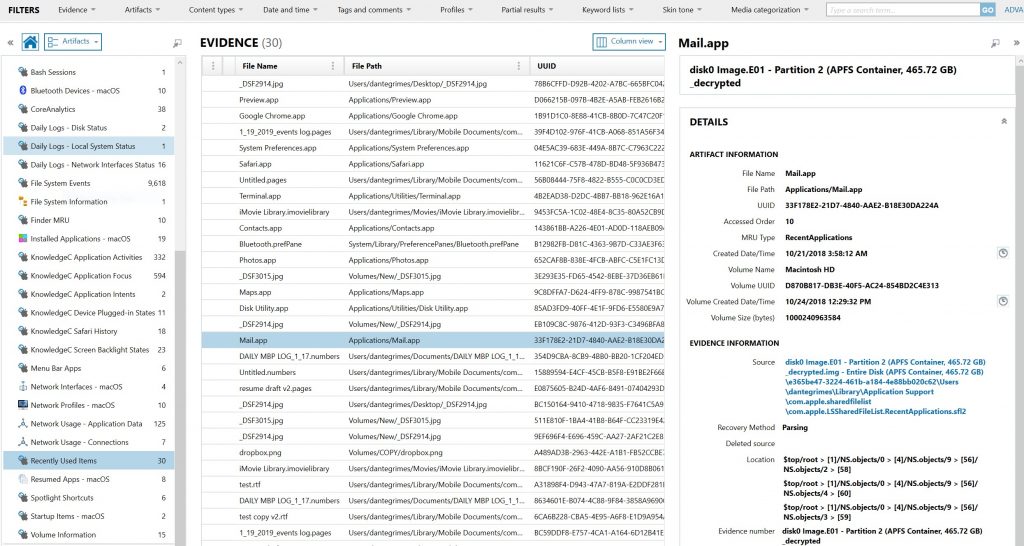1024x546 pixels.
Task: Open the Partial results filter
Action: pyautogui.click(x=527, y=10)
